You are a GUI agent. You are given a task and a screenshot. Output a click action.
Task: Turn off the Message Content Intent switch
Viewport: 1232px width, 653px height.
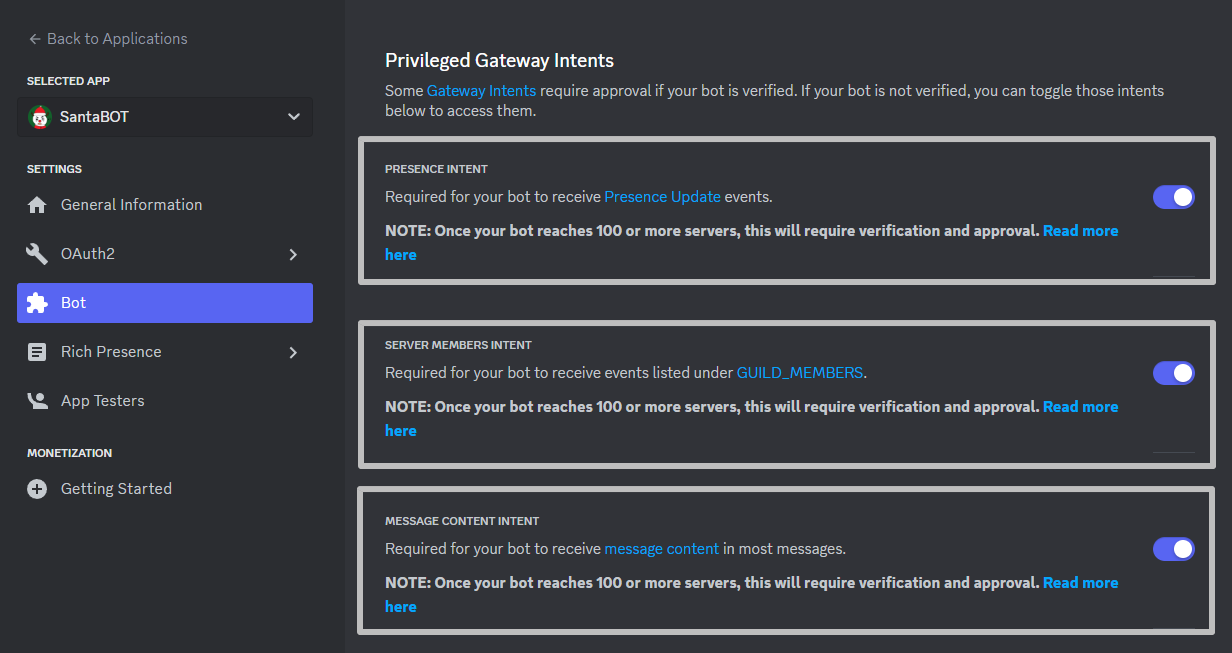1174,549
